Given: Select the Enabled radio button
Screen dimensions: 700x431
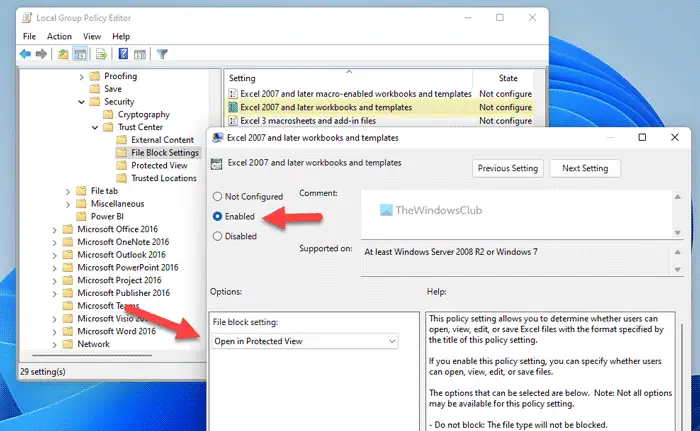Looking at the screenshot, I should coord(217,216).
